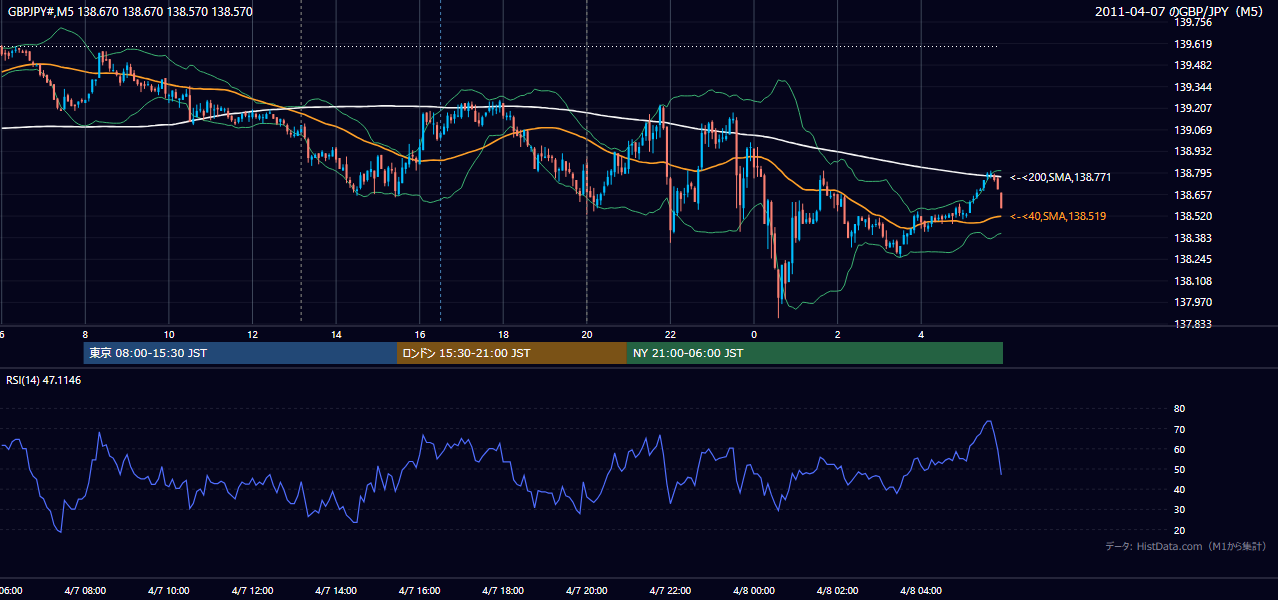Click the 4/7 14:00 time label
1278x600 pixels.
tap(336, 591)
